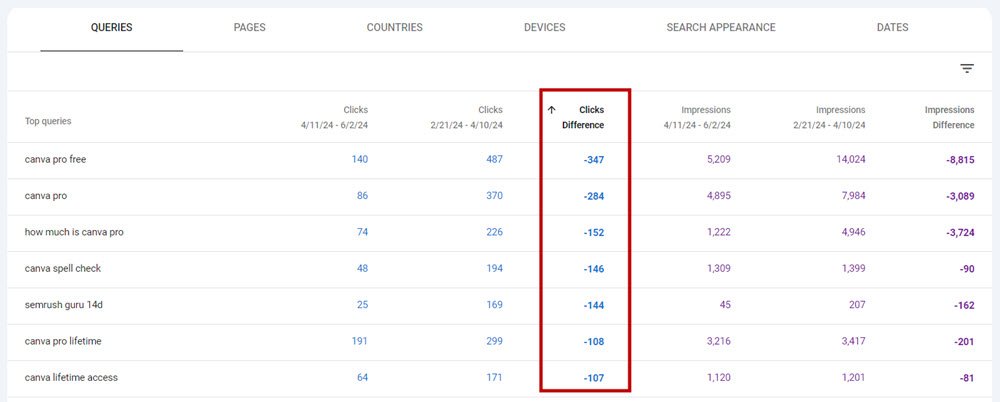Select the 'how much is canva pro' query

point(74,232)
